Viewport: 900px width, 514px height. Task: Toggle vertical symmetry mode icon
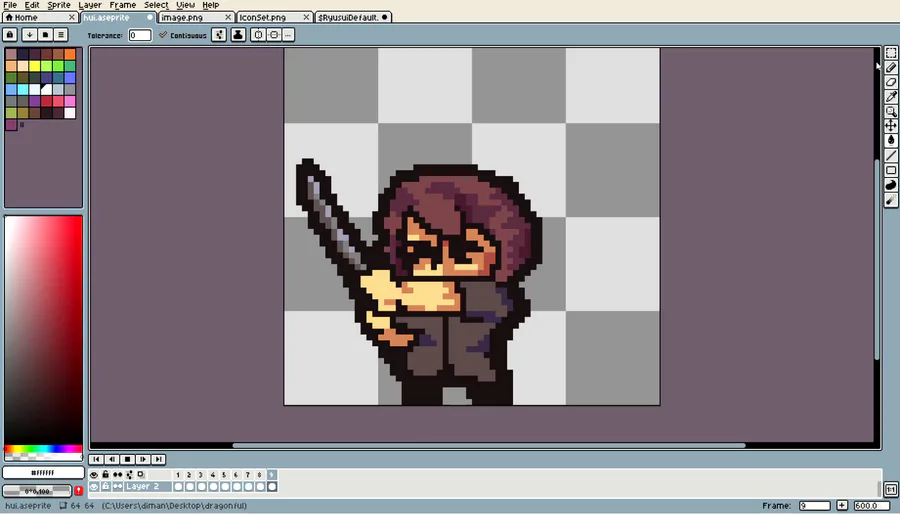[x=274, y=35]
